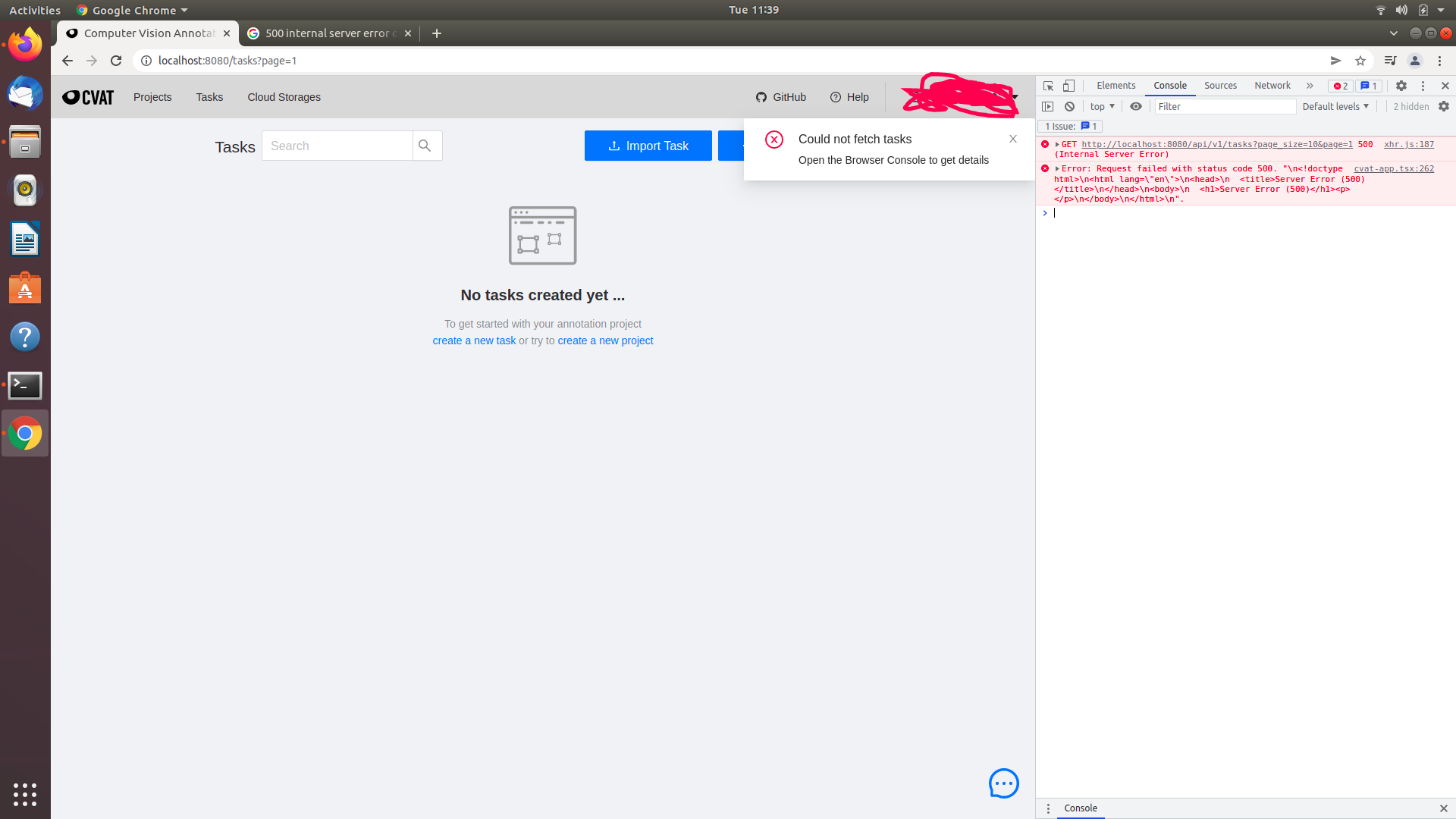Click the bookmark star icon in address bar
Image resolution: width=1456 pixels, height=819 pixels.
coord(1360,61)
